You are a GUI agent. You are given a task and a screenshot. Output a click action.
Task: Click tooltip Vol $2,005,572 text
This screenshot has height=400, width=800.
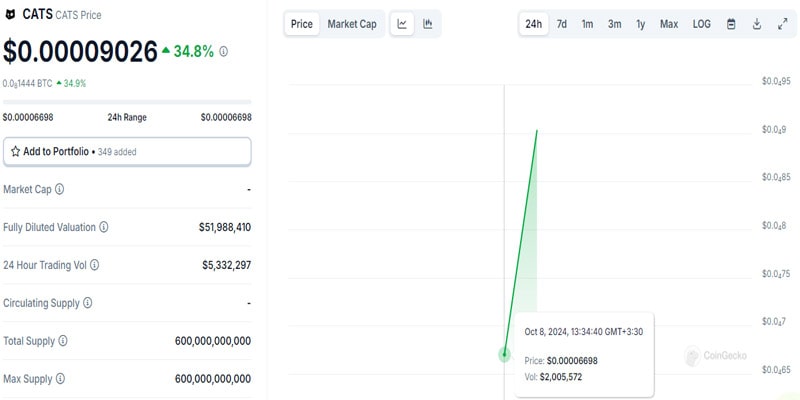553,378
